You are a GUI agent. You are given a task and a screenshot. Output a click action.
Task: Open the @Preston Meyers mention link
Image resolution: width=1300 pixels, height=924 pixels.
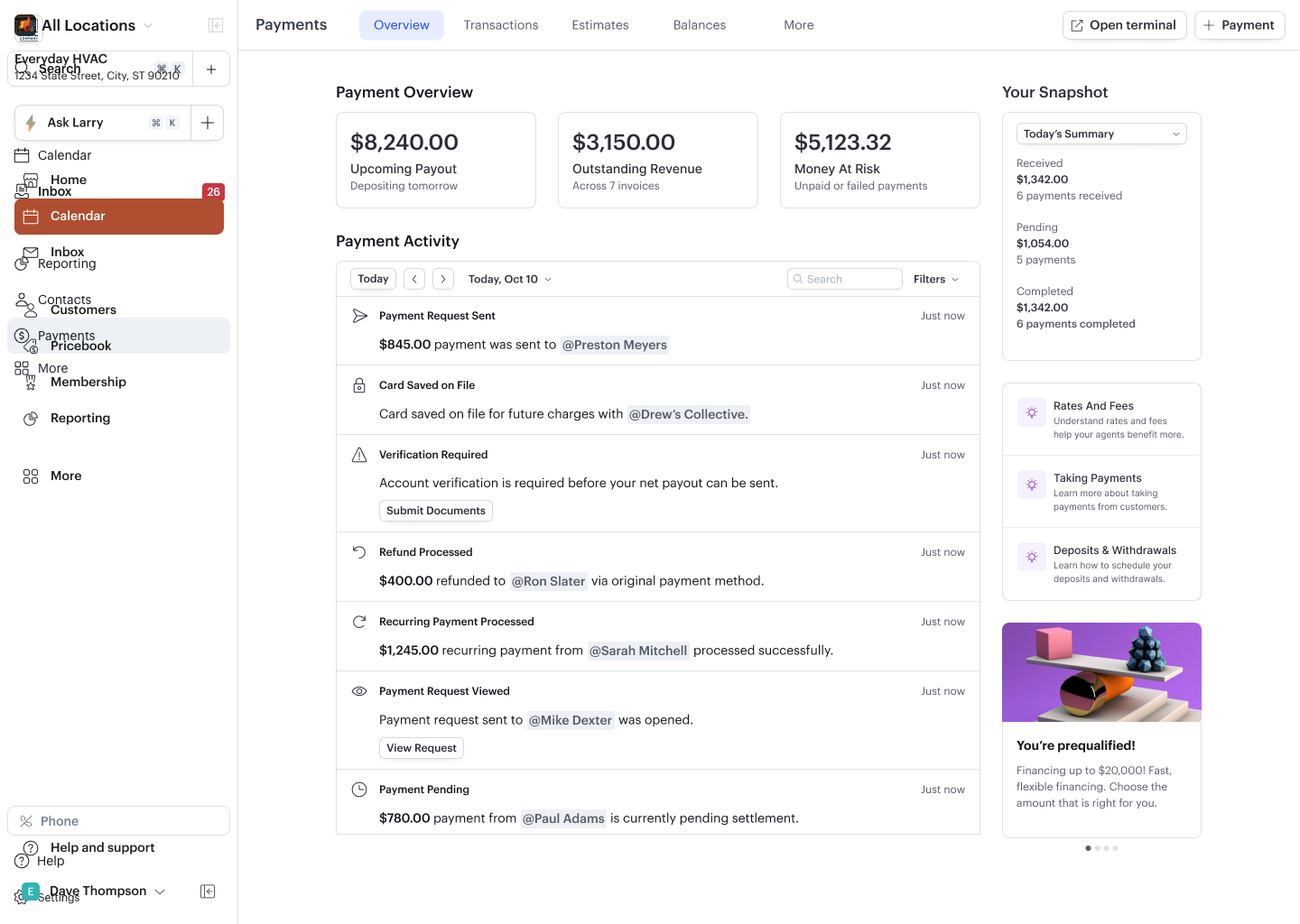click(615, 345)
